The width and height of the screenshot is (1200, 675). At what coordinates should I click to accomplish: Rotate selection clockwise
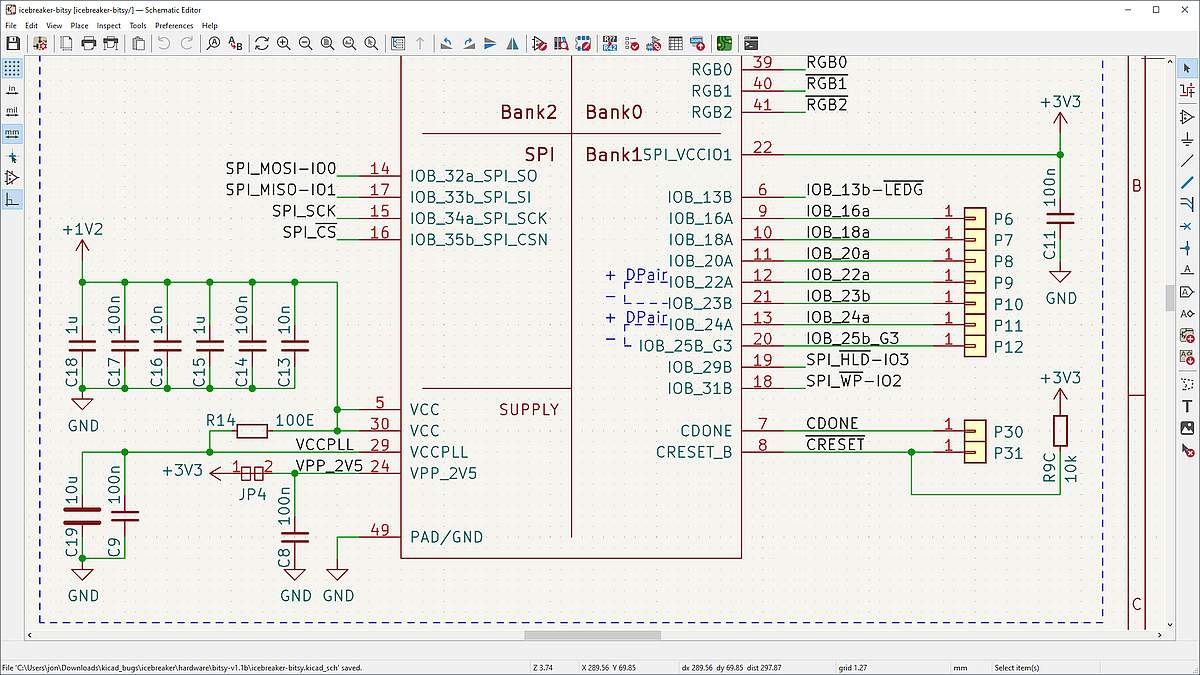click(x=468, y=44)
